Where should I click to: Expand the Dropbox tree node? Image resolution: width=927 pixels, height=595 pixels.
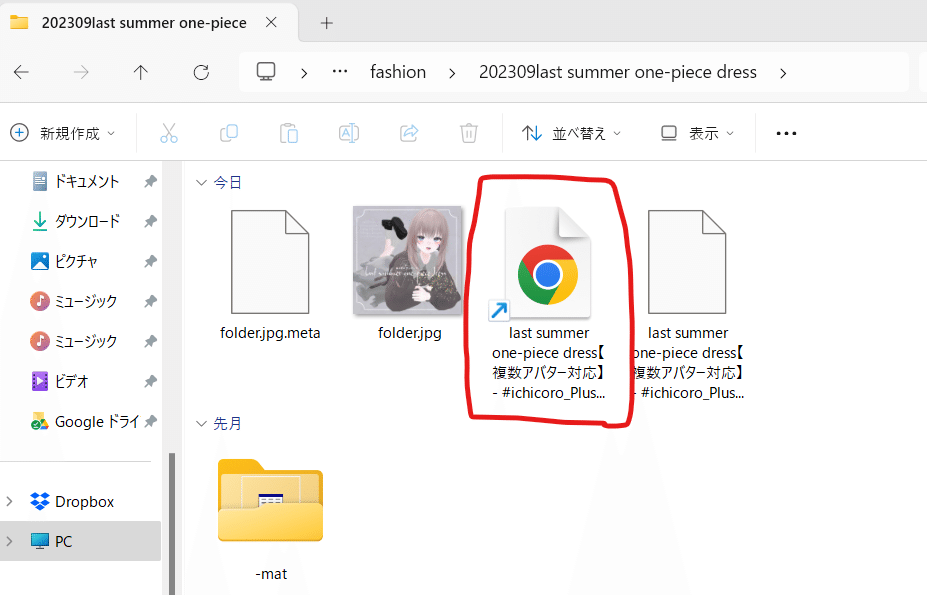click(9, 502)
